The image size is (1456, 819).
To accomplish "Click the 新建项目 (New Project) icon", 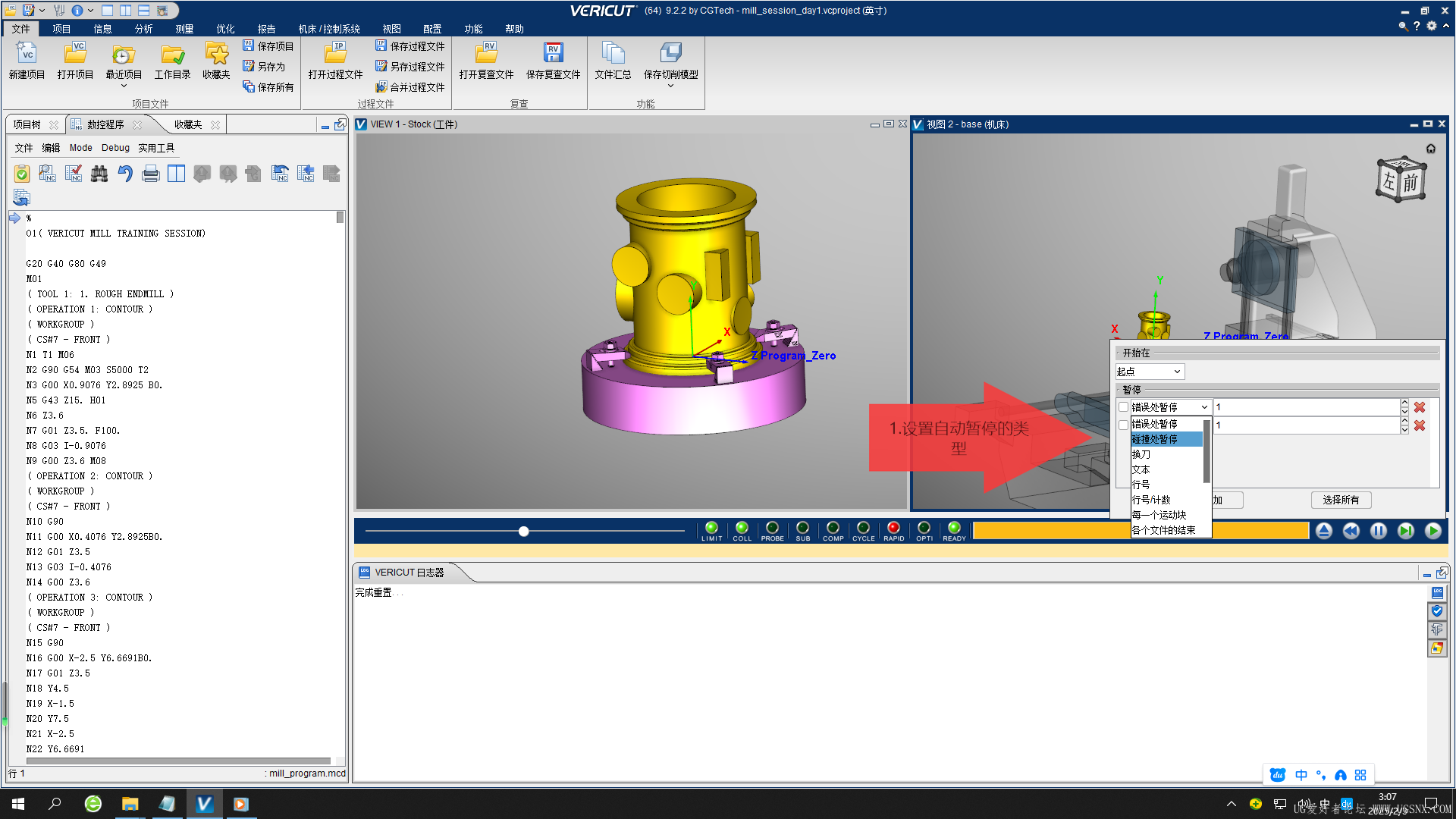I will (27, 61).
